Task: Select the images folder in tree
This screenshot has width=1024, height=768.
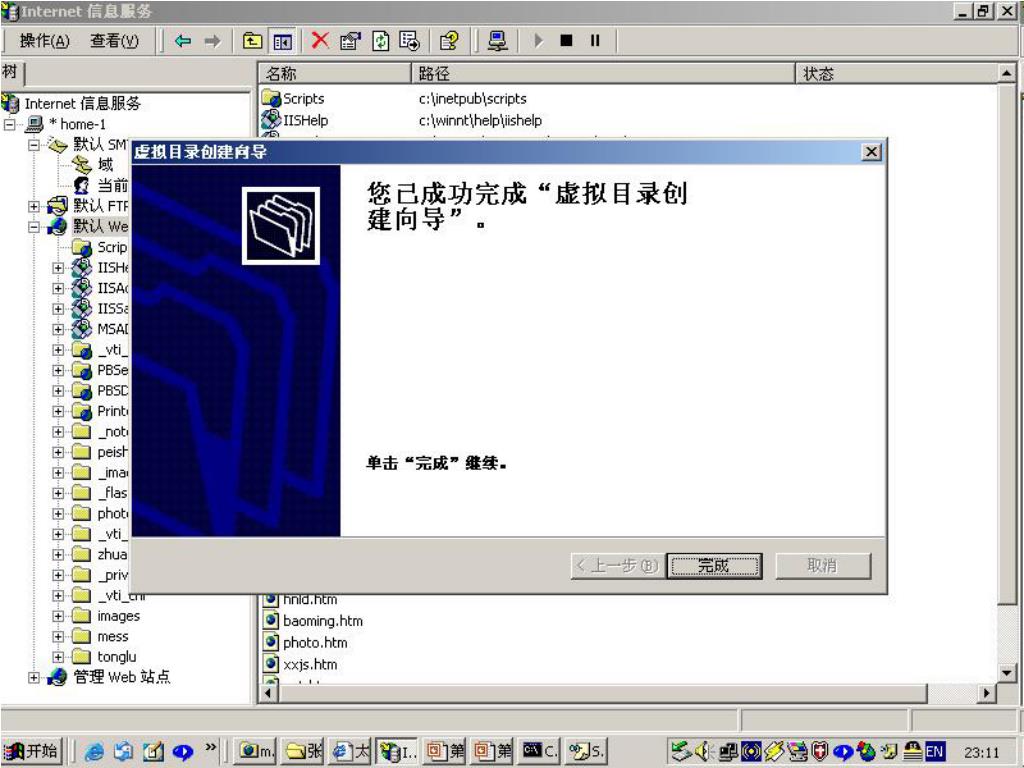Action: tap(118, 616)
